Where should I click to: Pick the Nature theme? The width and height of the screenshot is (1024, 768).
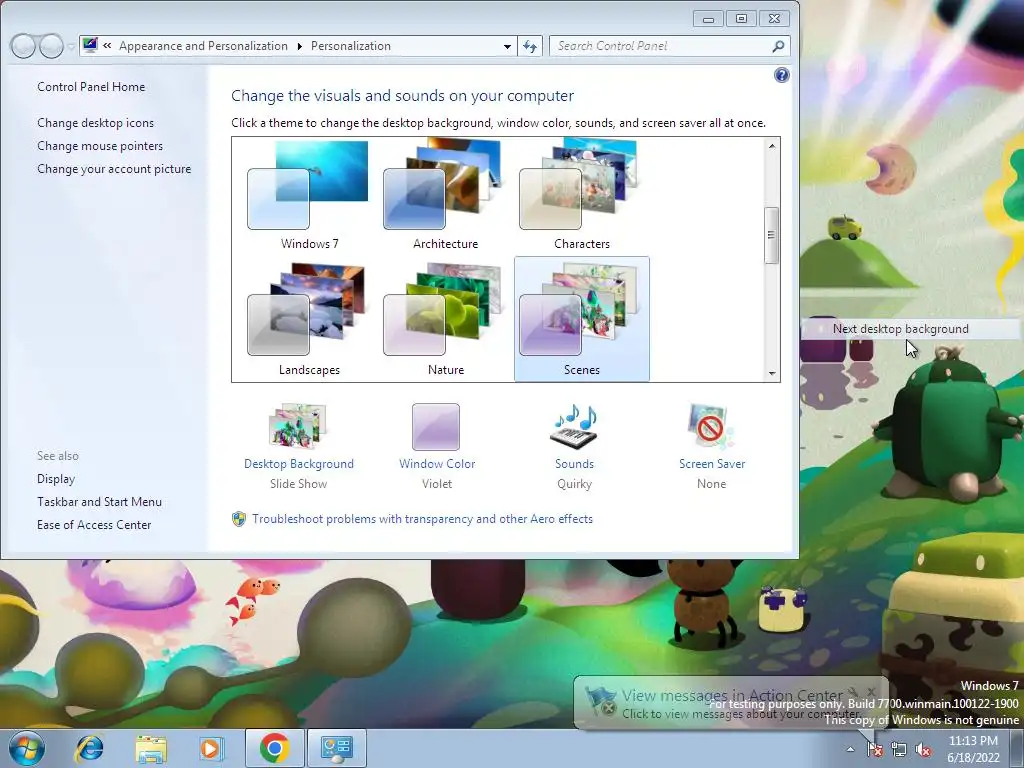(x=445, y=319)
